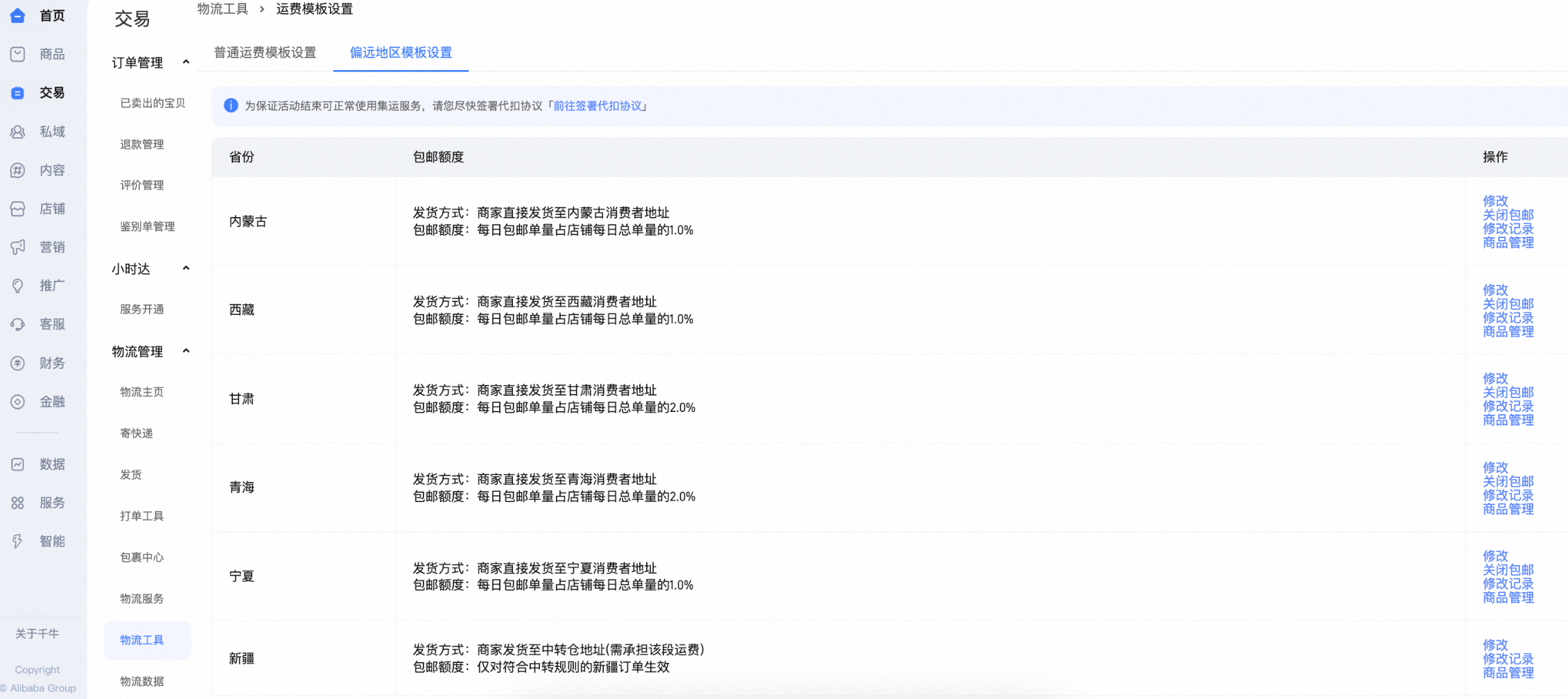Click 修改 for 内蒙古 row

(1495, 200)
